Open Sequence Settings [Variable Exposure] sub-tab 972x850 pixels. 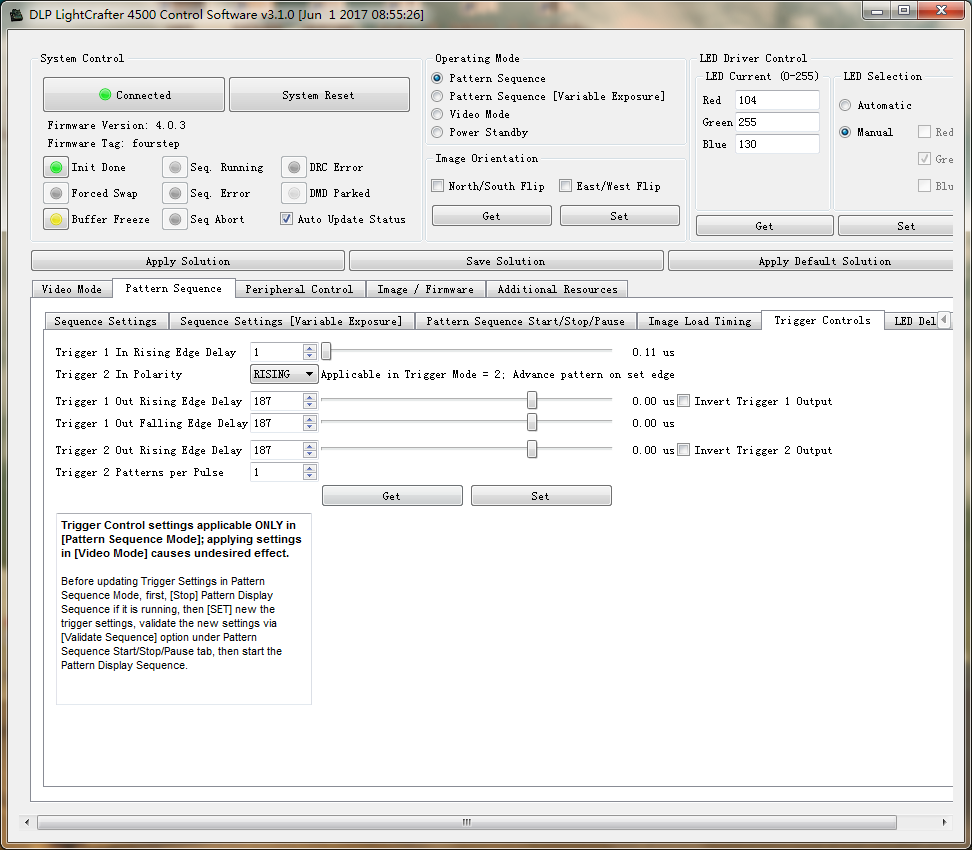(291, 321)
